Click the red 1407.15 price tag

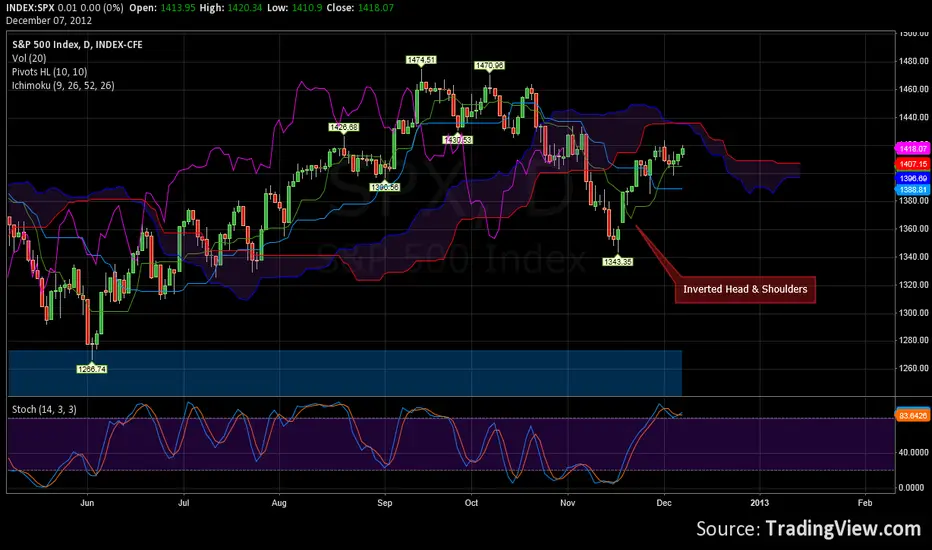pos(912,164)
